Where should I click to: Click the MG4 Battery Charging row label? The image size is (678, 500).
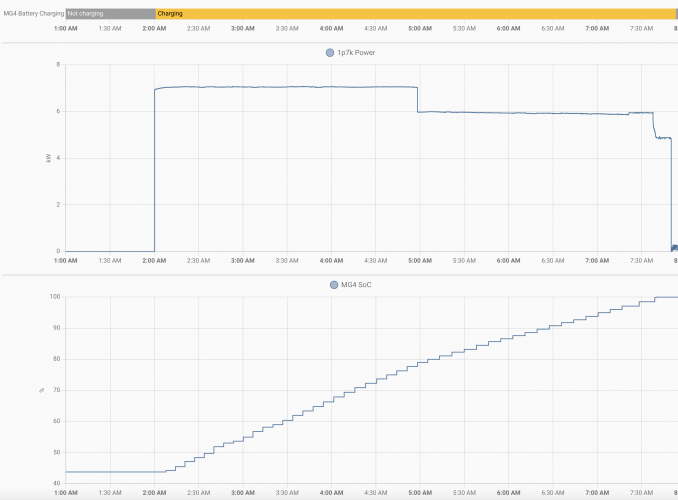coord(34,14)
